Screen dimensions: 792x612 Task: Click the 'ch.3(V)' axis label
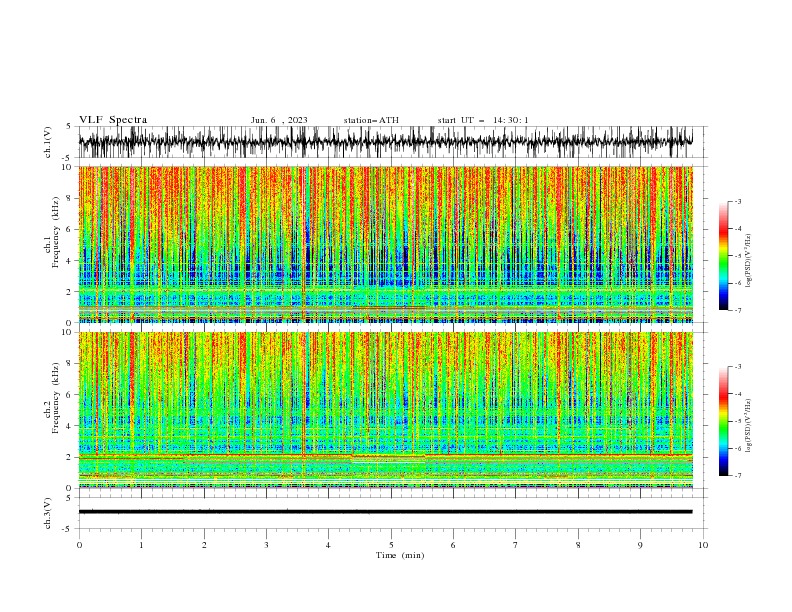pyautogui.click(x=48, y=513)
